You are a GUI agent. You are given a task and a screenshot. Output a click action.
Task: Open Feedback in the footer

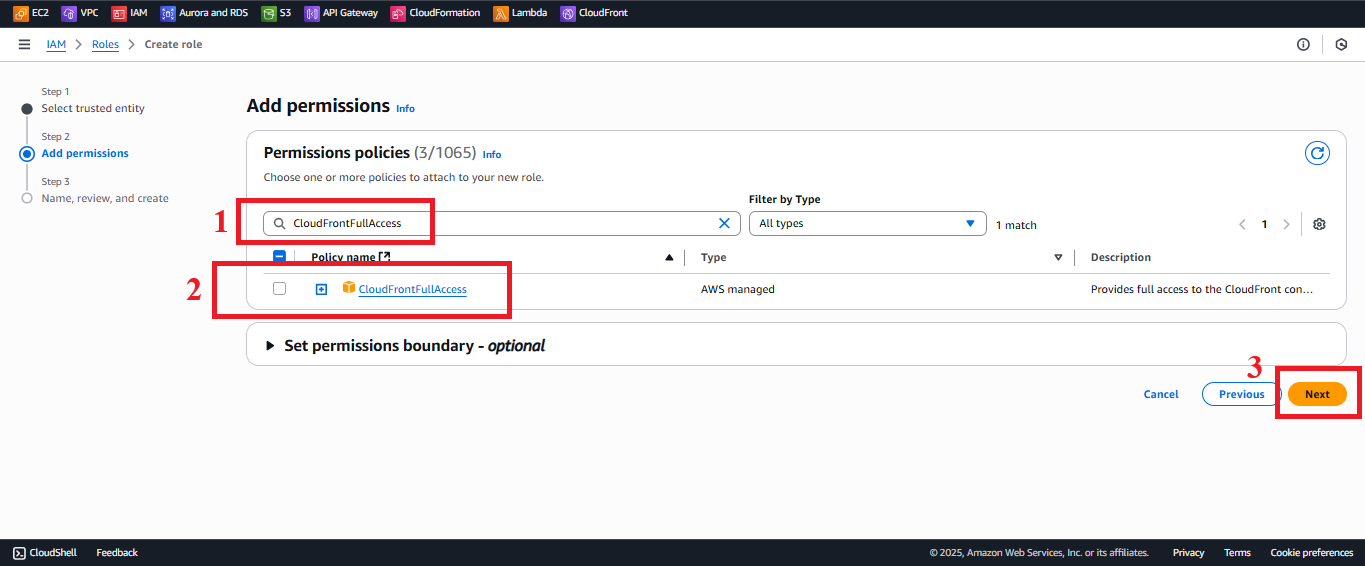point(117,553)
